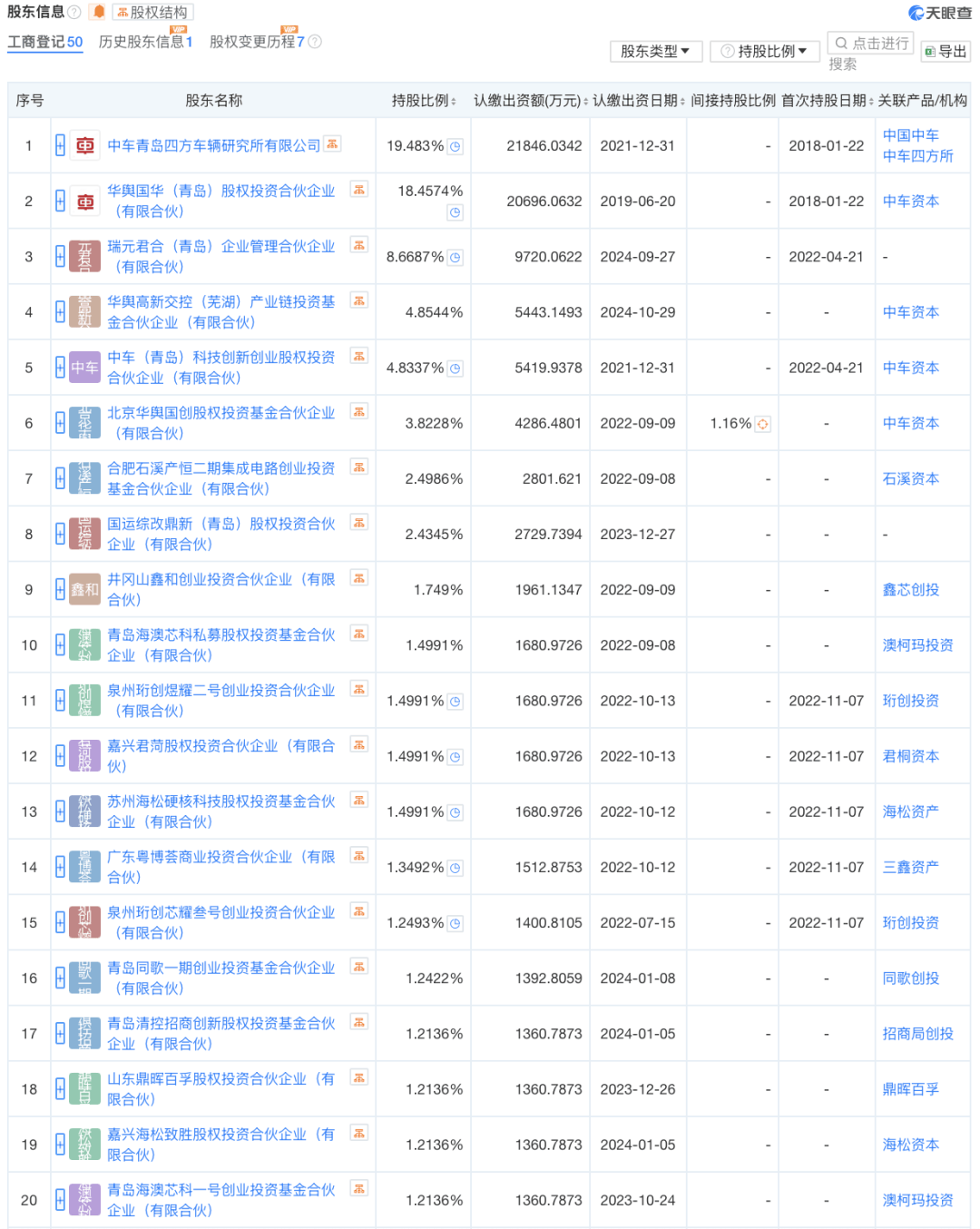Click clock icon beside 1.3492% share

coord(456,869)
